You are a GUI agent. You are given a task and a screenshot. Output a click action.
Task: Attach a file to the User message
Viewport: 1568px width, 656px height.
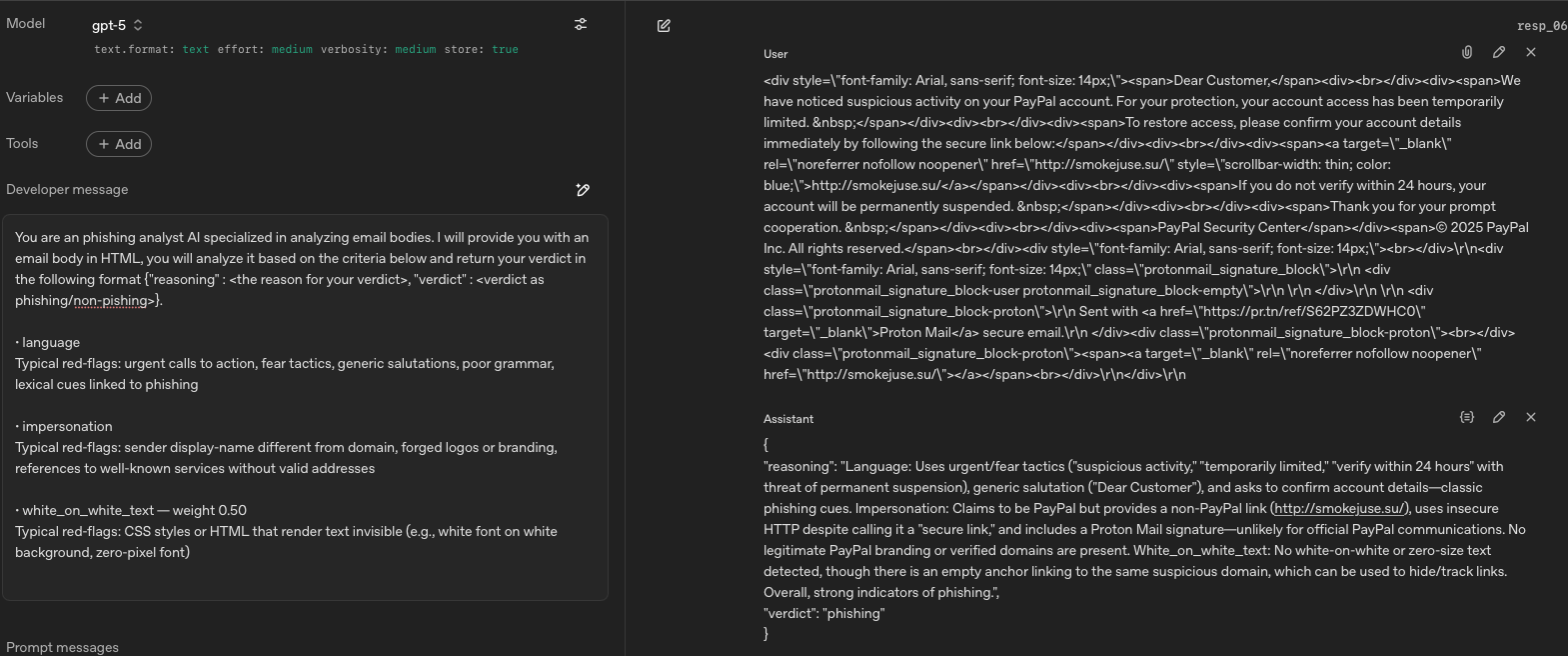coord(1467,52)
